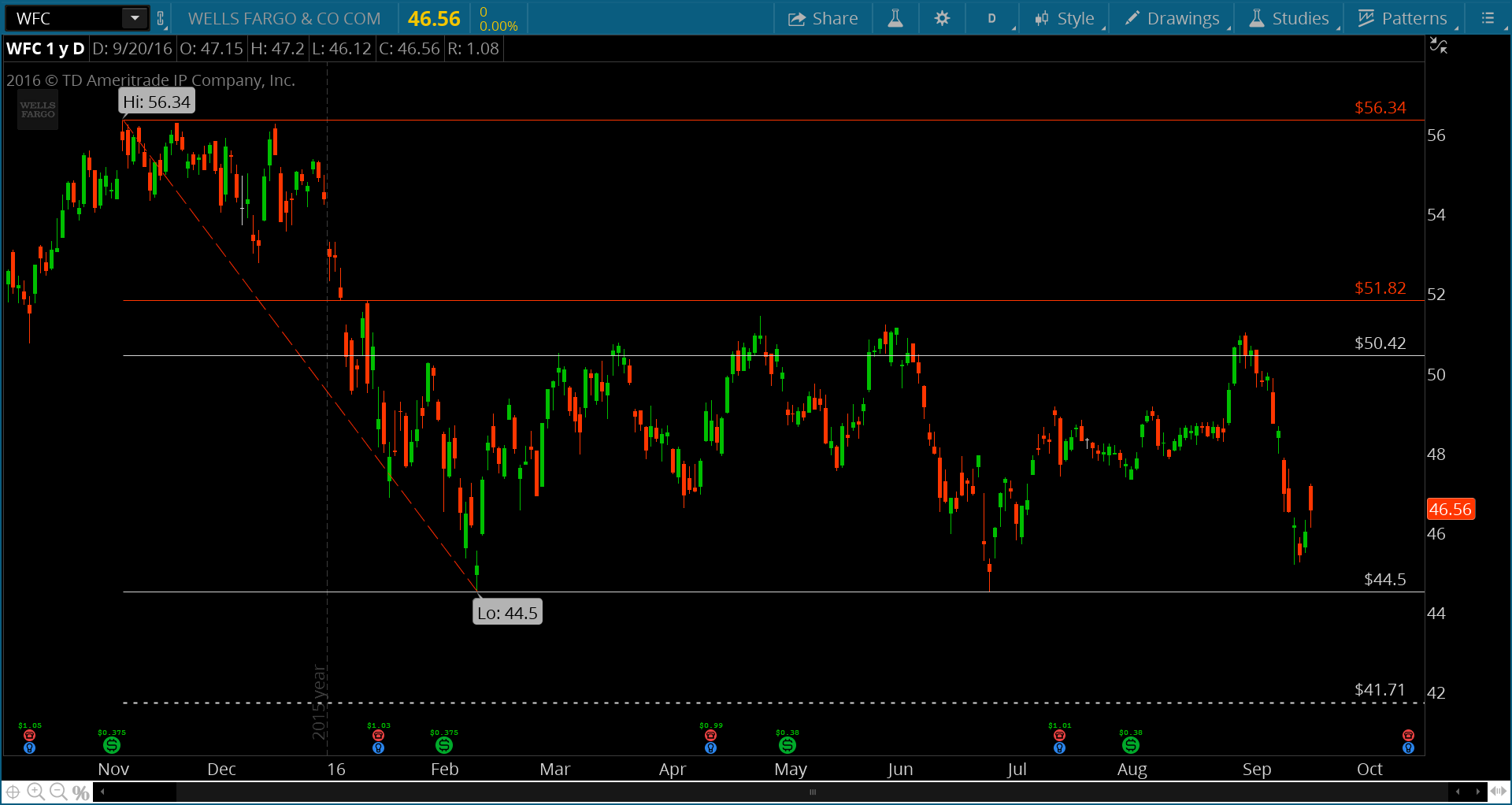Open the D timeframe dropdown

tap(993, 18)
